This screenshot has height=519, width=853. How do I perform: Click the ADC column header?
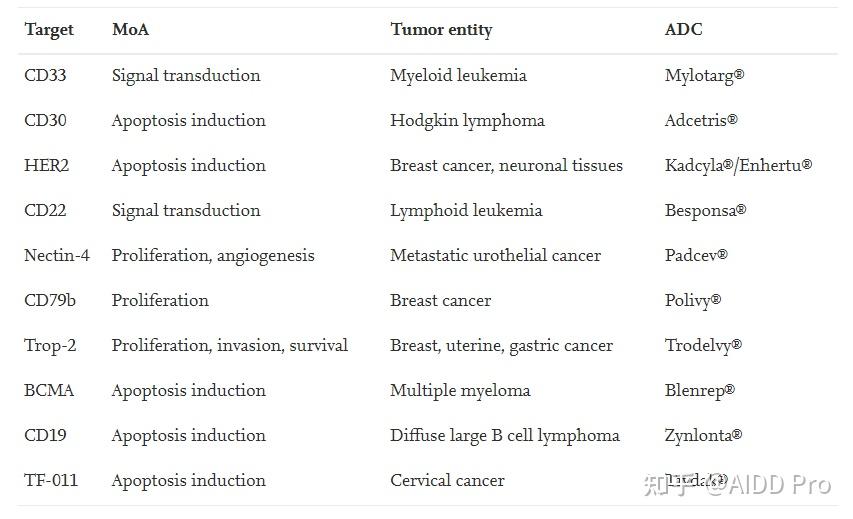(683, 29)
